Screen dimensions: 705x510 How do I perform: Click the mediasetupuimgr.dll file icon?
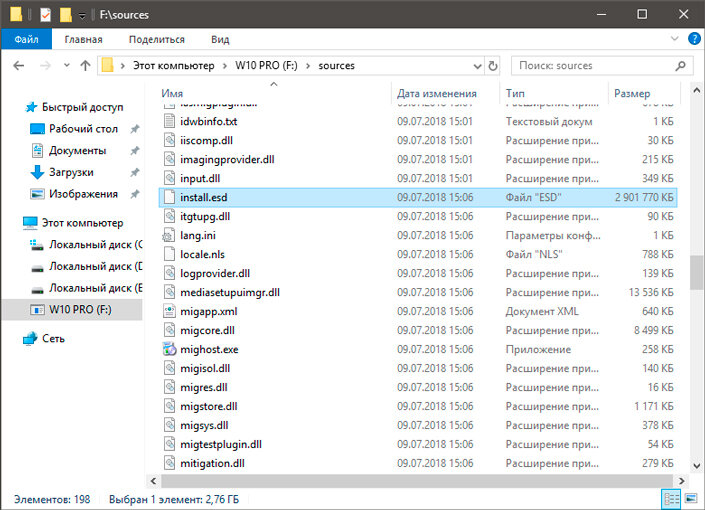(x=169, y=292)
